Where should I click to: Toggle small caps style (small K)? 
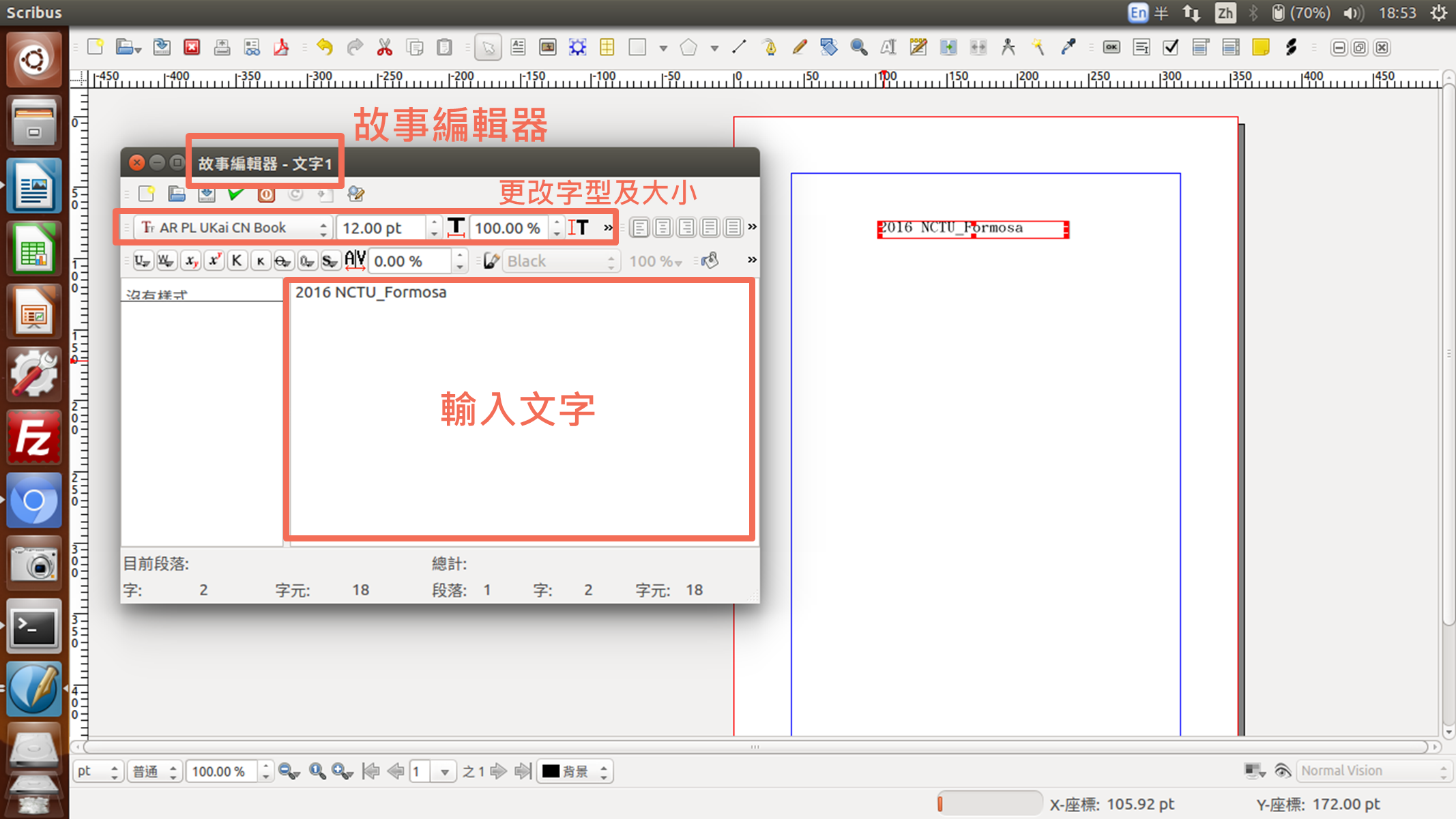[260, 261]
